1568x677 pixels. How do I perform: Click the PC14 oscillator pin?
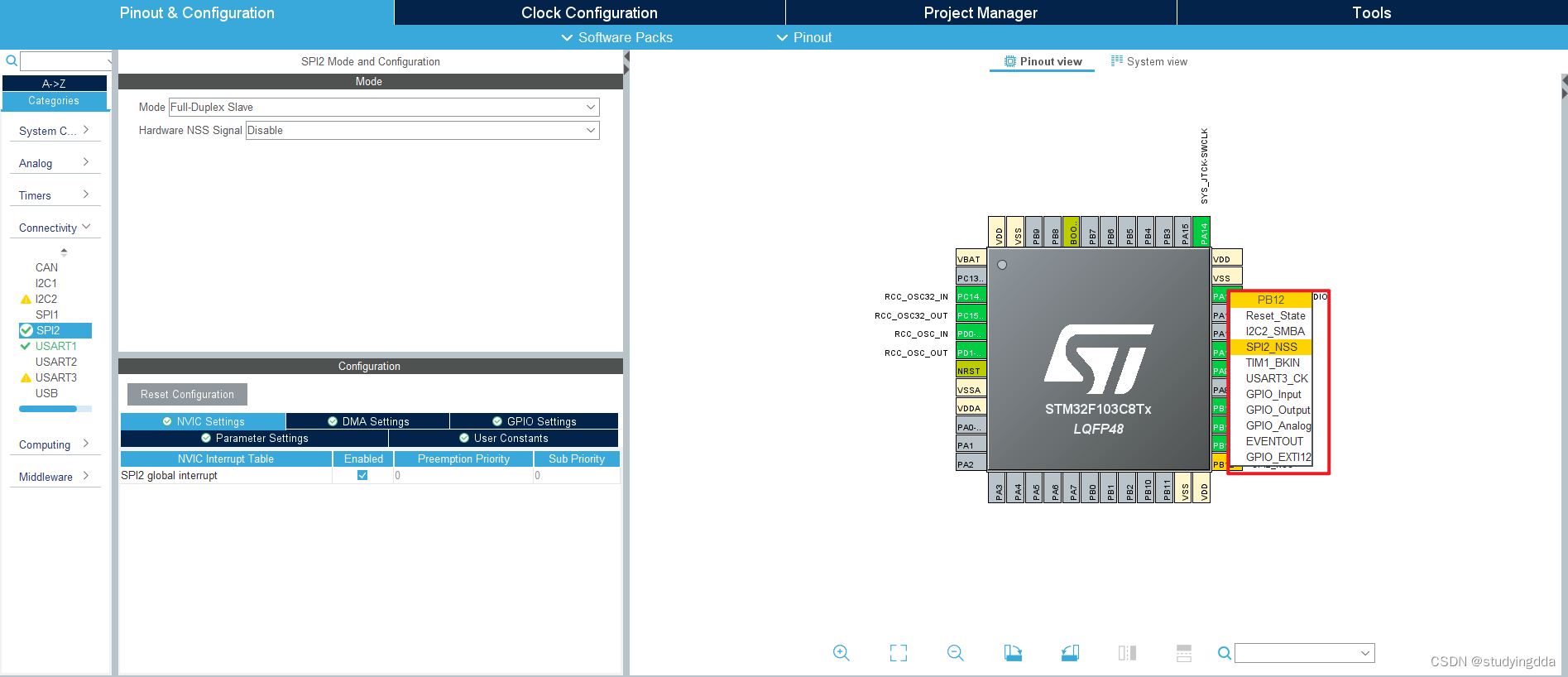point(971,296)
